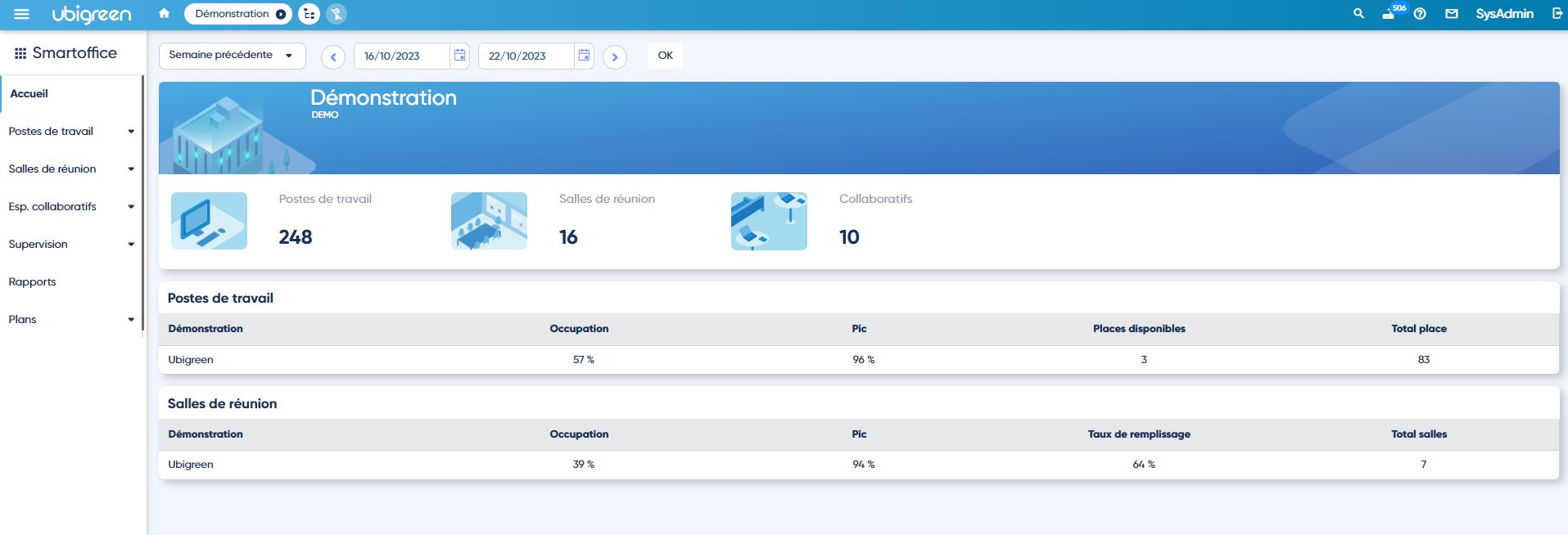1568x535 pixels.
Task: Open calendar picker for end date 22/10/2023
Action: [x=584, y=55]
